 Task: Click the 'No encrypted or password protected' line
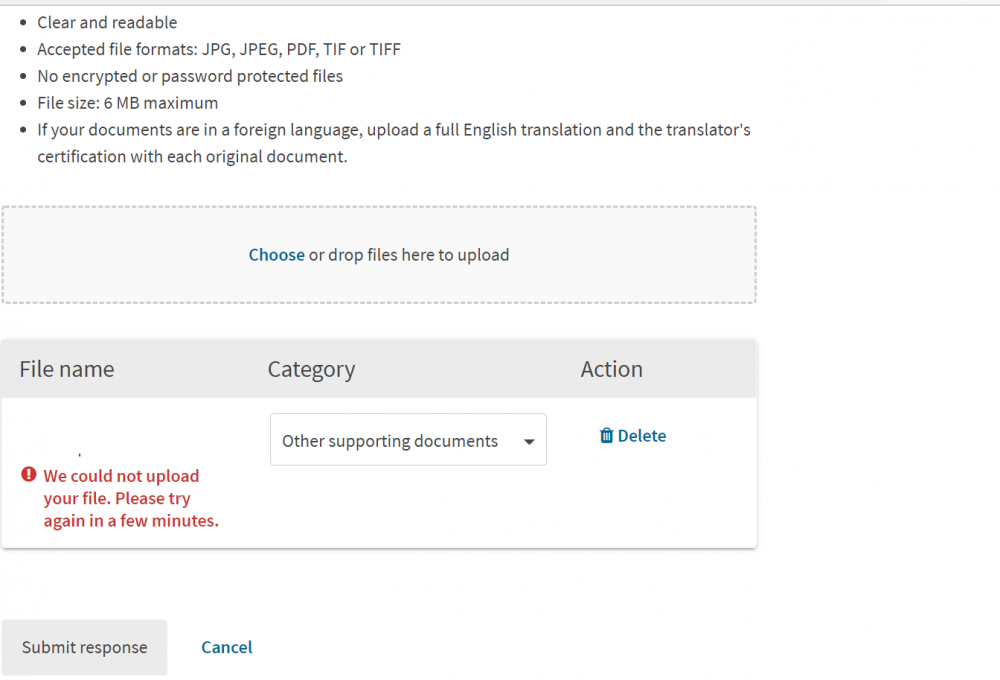(x=190, y=76)
